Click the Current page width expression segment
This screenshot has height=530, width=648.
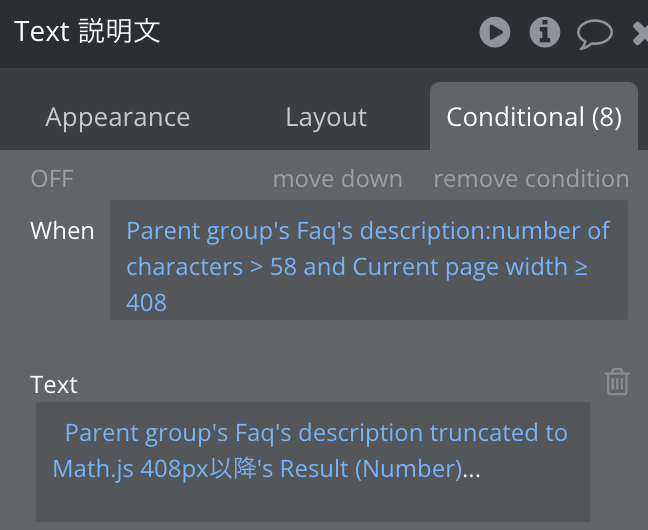pyautogui.click(x=460, y=267)
